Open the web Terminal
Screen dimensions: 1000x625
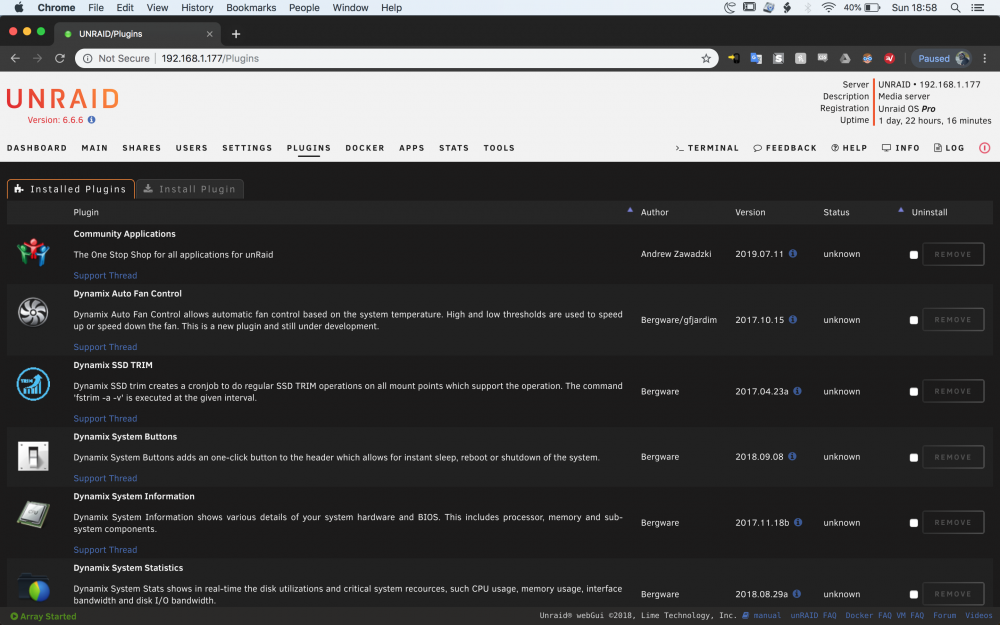pos(707,148)
